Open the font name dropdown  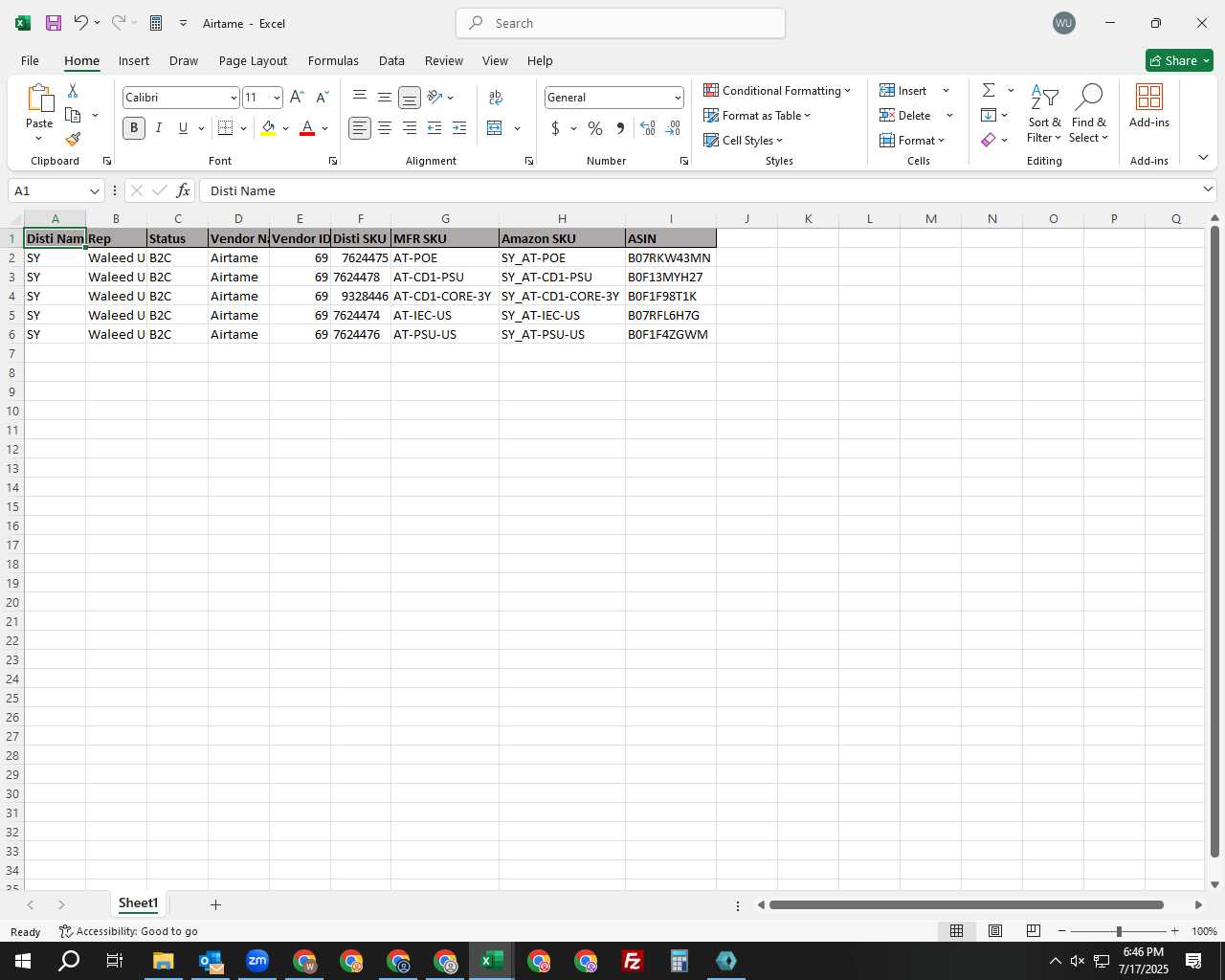click(x=233, y=98)
